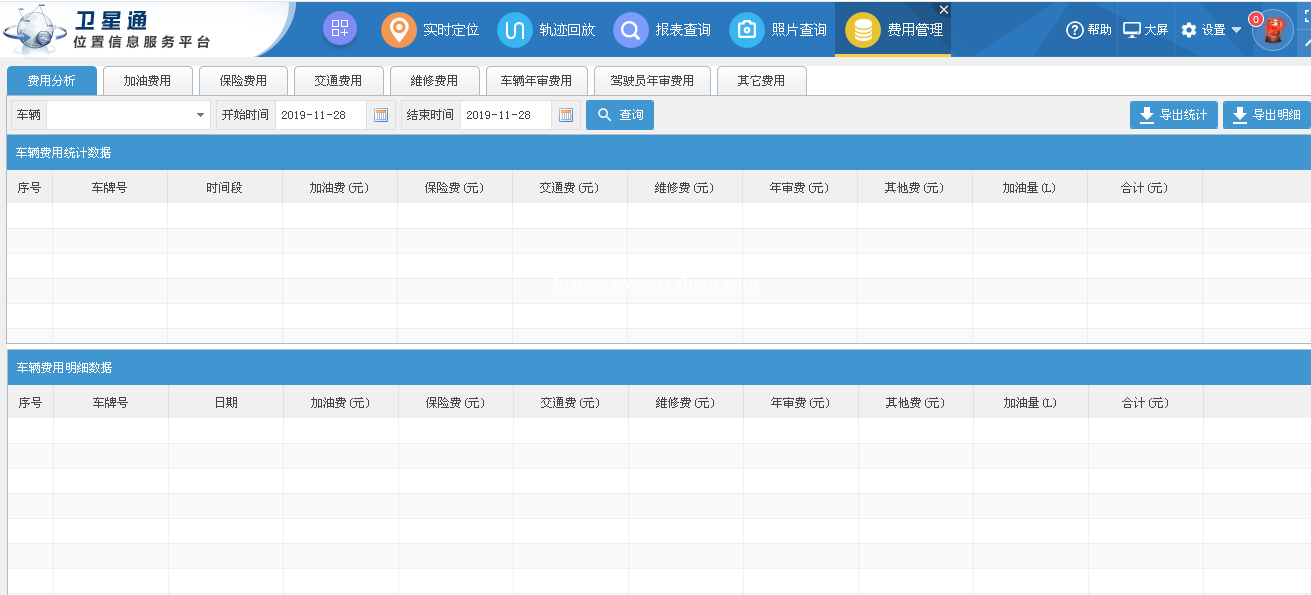Expand the 车辆 vehicle dropdown

coord(200,115)
